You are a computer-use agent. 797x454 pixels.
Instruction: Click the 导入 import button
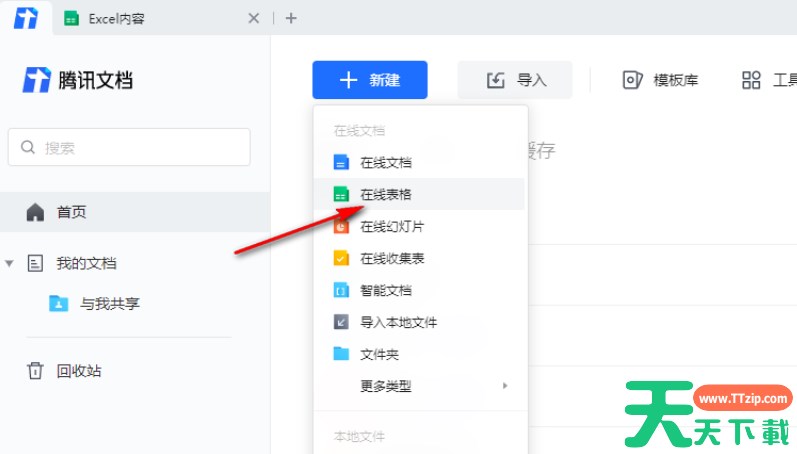(x=516, y=80)
